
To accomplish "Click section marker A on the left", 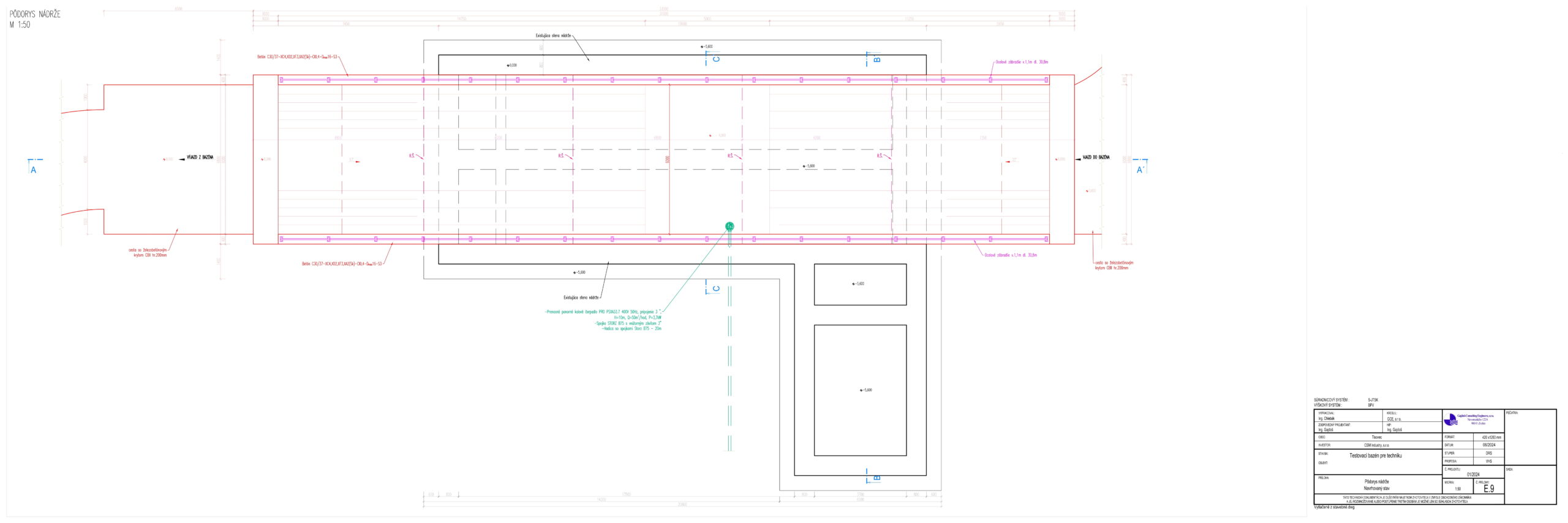I will pos(34,170).
